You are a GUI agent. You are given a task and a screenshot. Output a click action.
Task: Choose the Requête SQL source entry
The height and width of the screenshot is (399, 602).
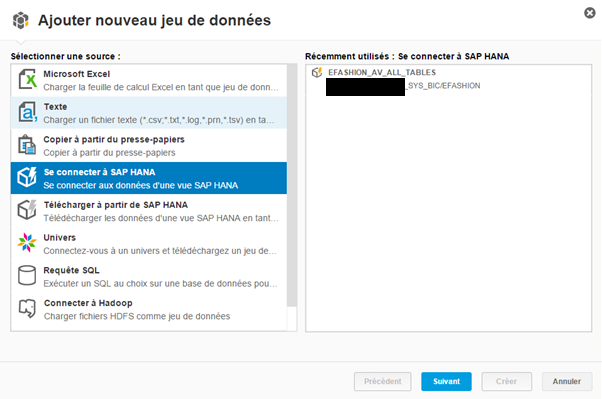tap(149, 276)
